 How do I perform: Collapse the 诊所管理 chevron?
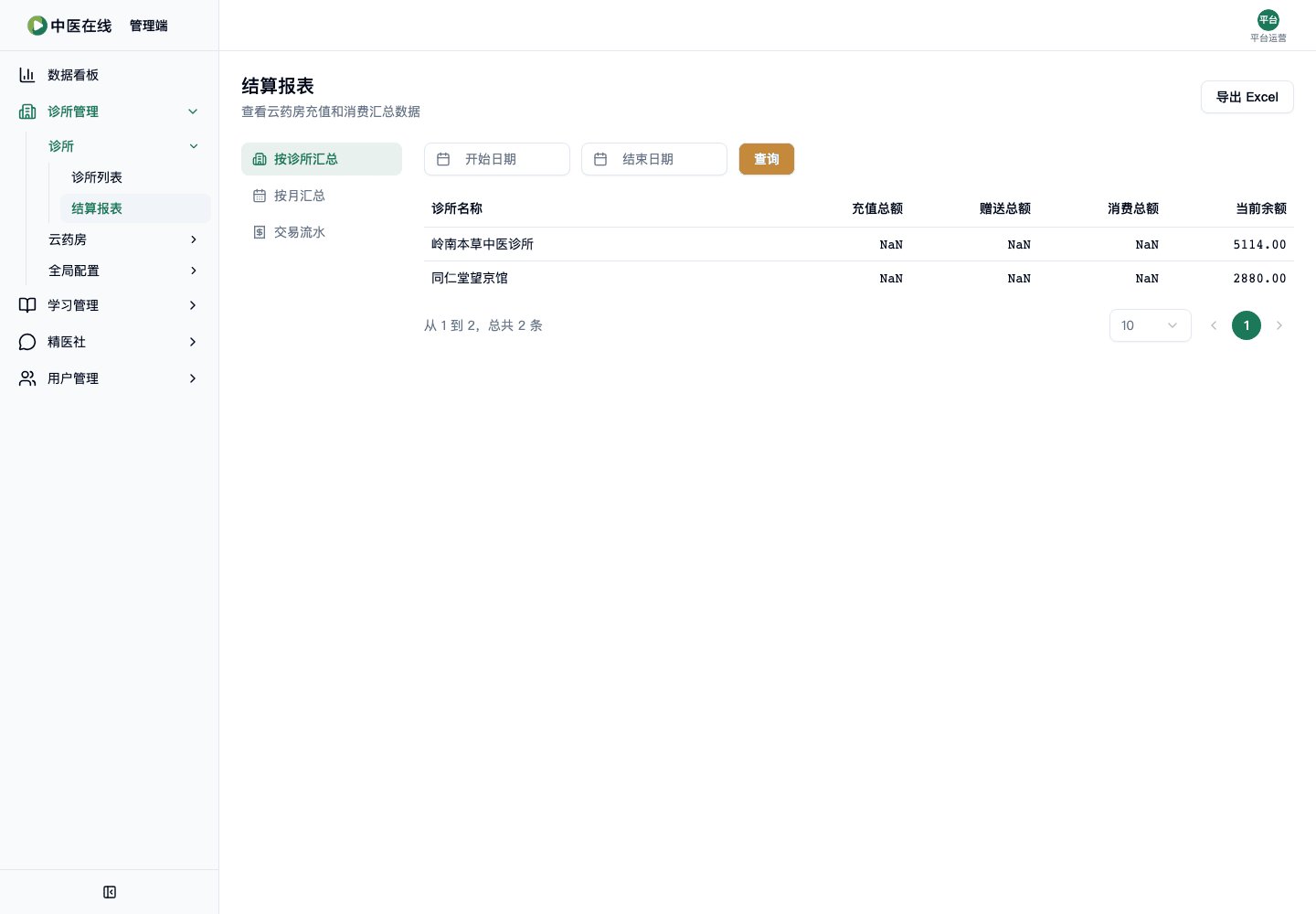(x=193, y=112)
